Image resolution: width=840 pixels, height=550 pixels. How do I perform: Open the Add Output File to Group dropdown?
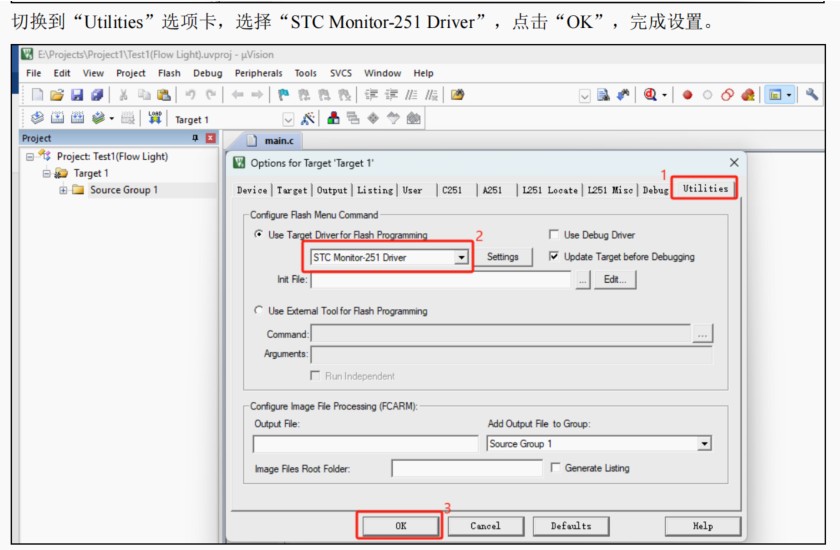(x=704, y=444)
